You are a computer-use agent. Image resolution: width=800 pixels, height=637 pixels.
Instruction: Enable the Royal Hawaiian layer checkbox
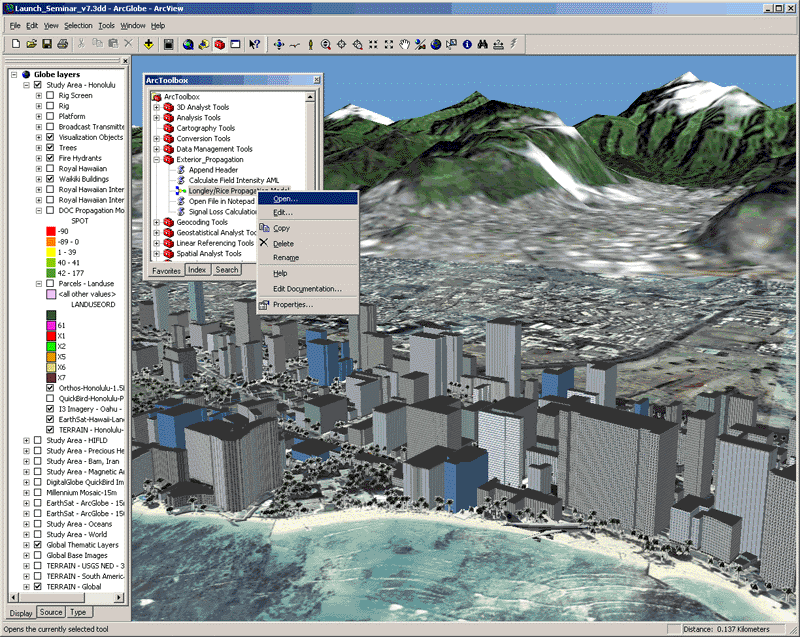(x=50, y=168)
